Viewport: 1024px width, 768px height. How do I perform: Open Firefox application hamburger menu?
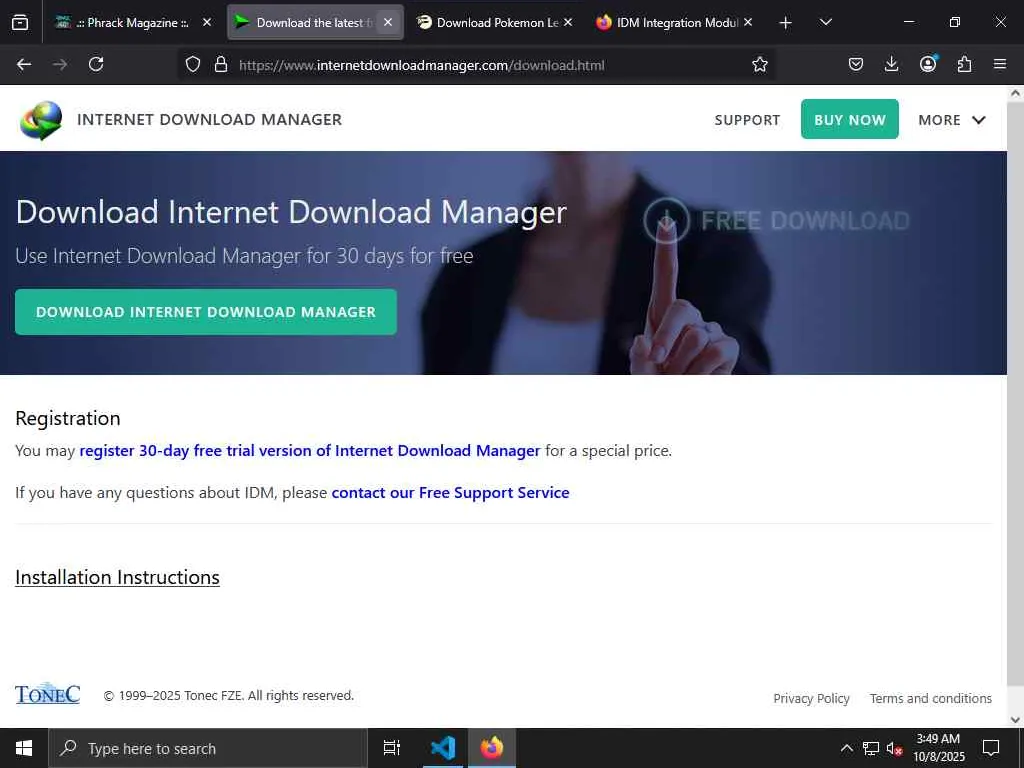[x=1000, y=64]
